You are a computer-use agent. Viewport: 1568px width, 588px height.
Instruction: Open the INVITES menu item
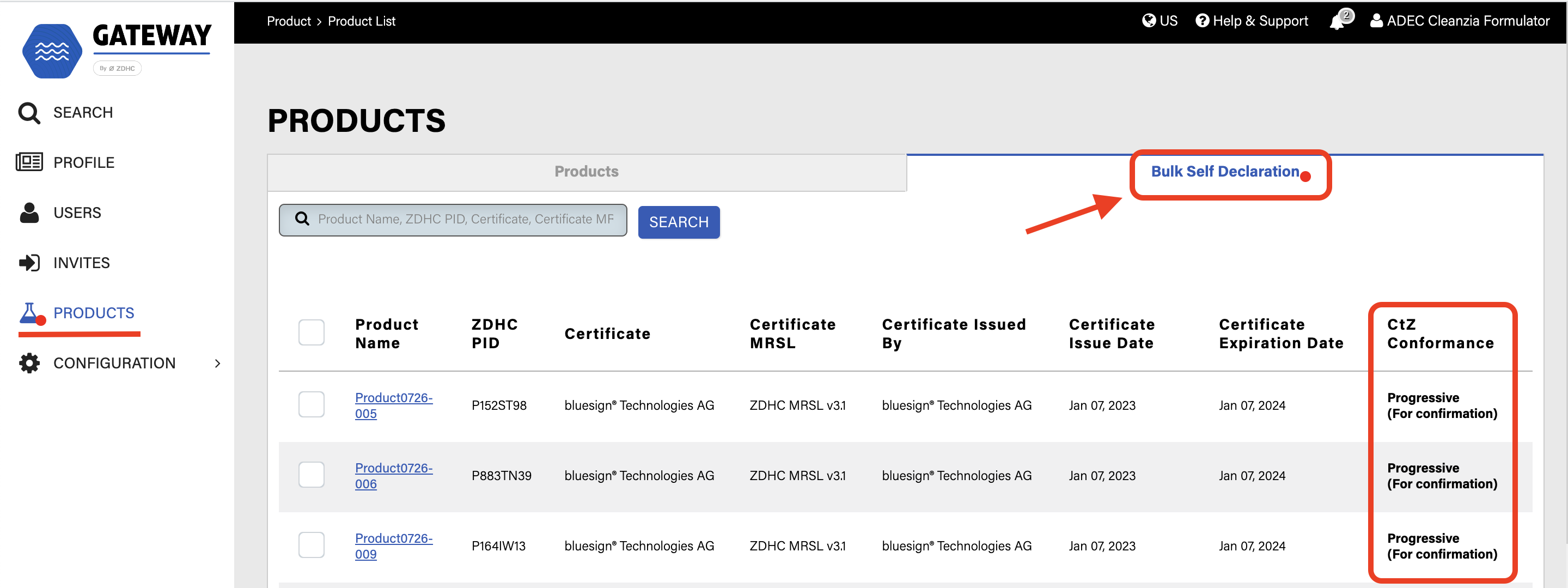coord(82,263)
